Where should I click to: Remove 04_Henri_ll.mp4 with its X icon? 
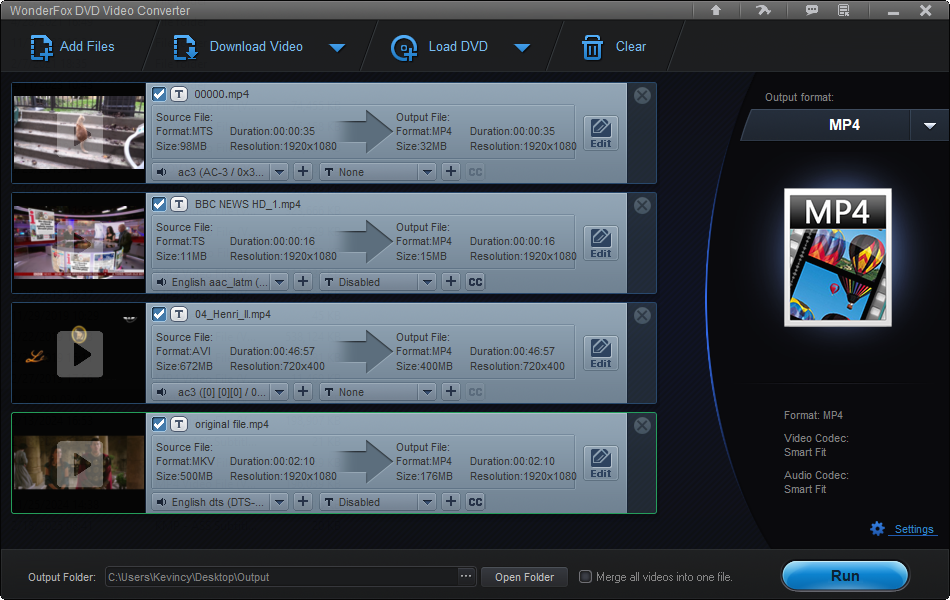[x=642, y=315]
